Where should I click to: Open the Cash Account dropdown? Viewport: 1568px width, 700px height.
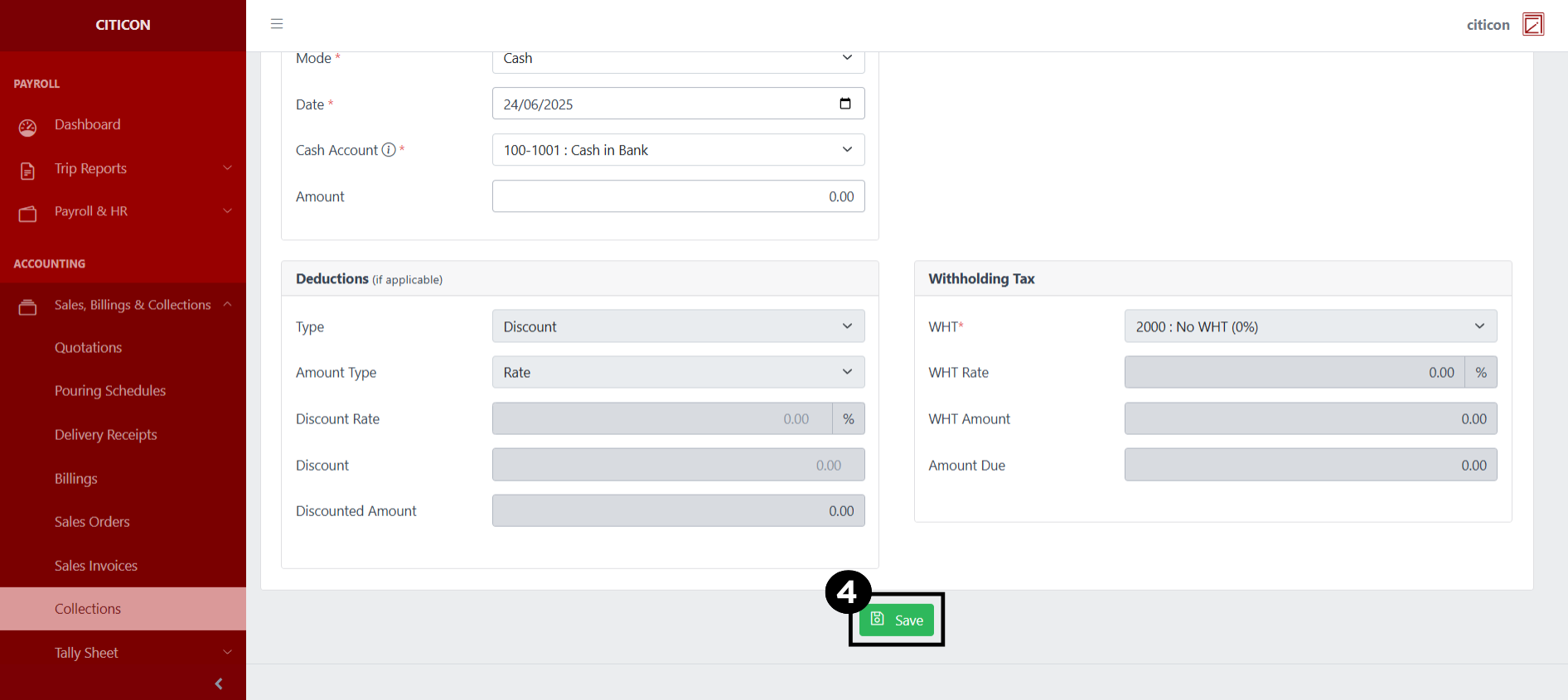(678, 150)
